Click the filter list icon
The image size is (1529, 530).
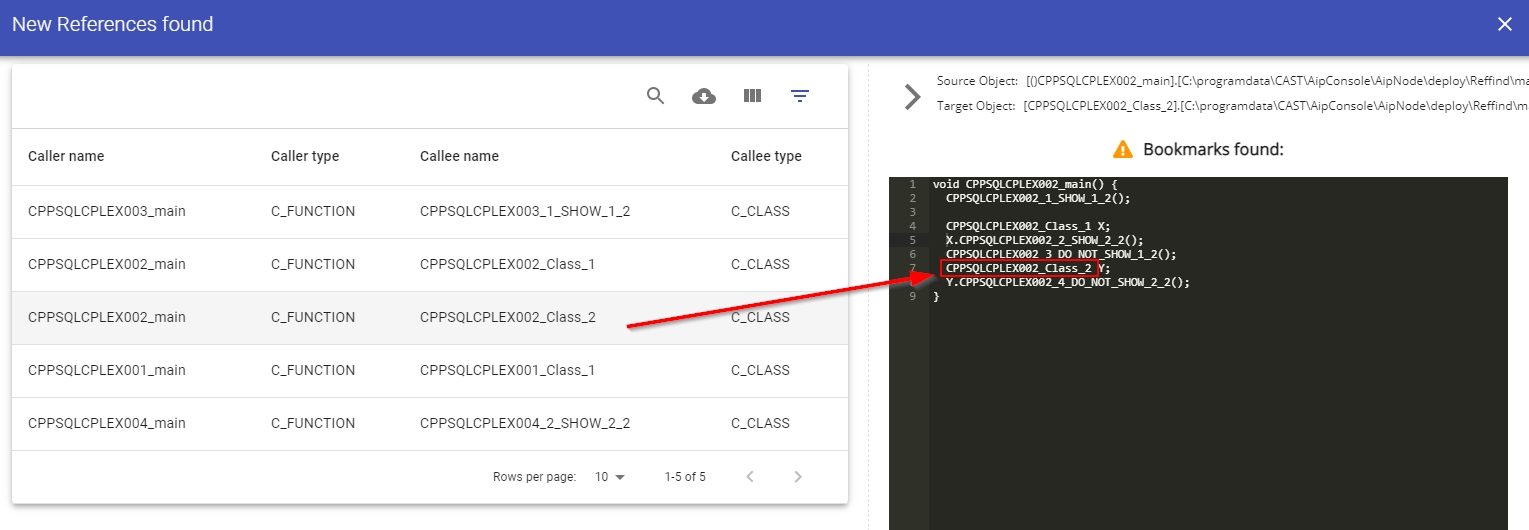800,96
